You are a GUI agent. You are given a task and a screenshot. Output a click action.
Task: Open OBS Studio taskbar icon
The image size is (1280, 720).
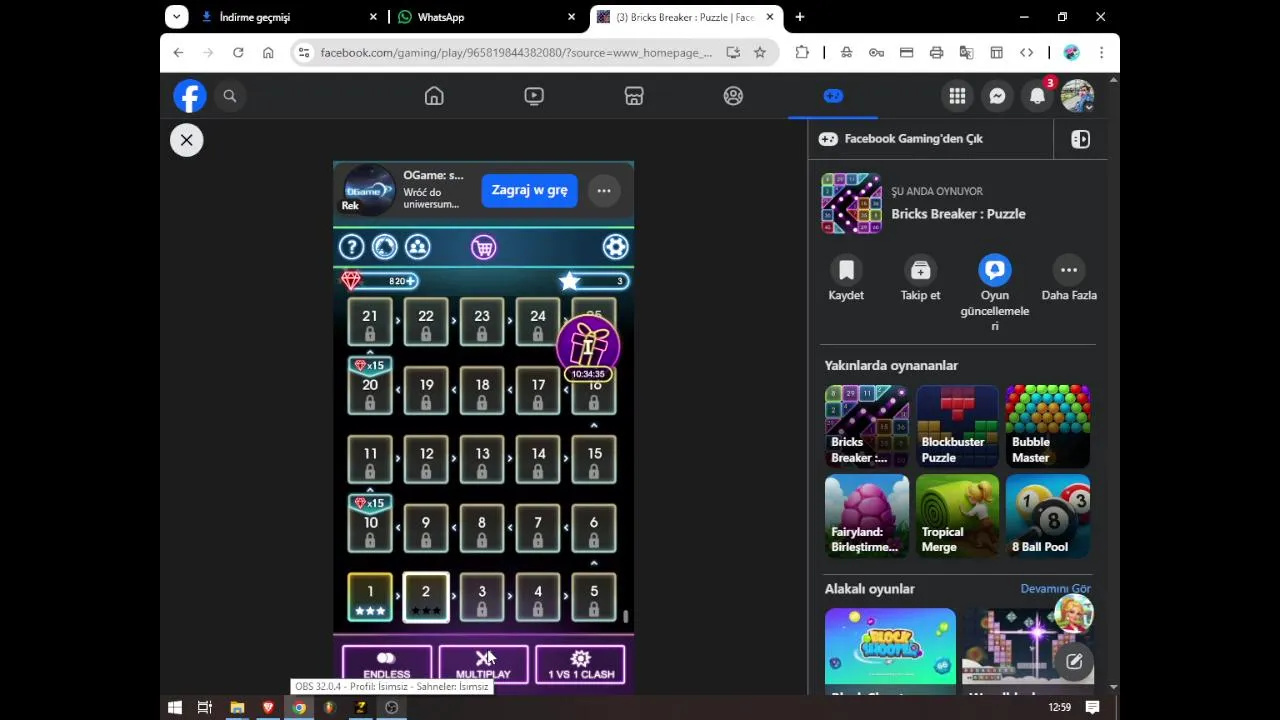[x=392, y=707]
